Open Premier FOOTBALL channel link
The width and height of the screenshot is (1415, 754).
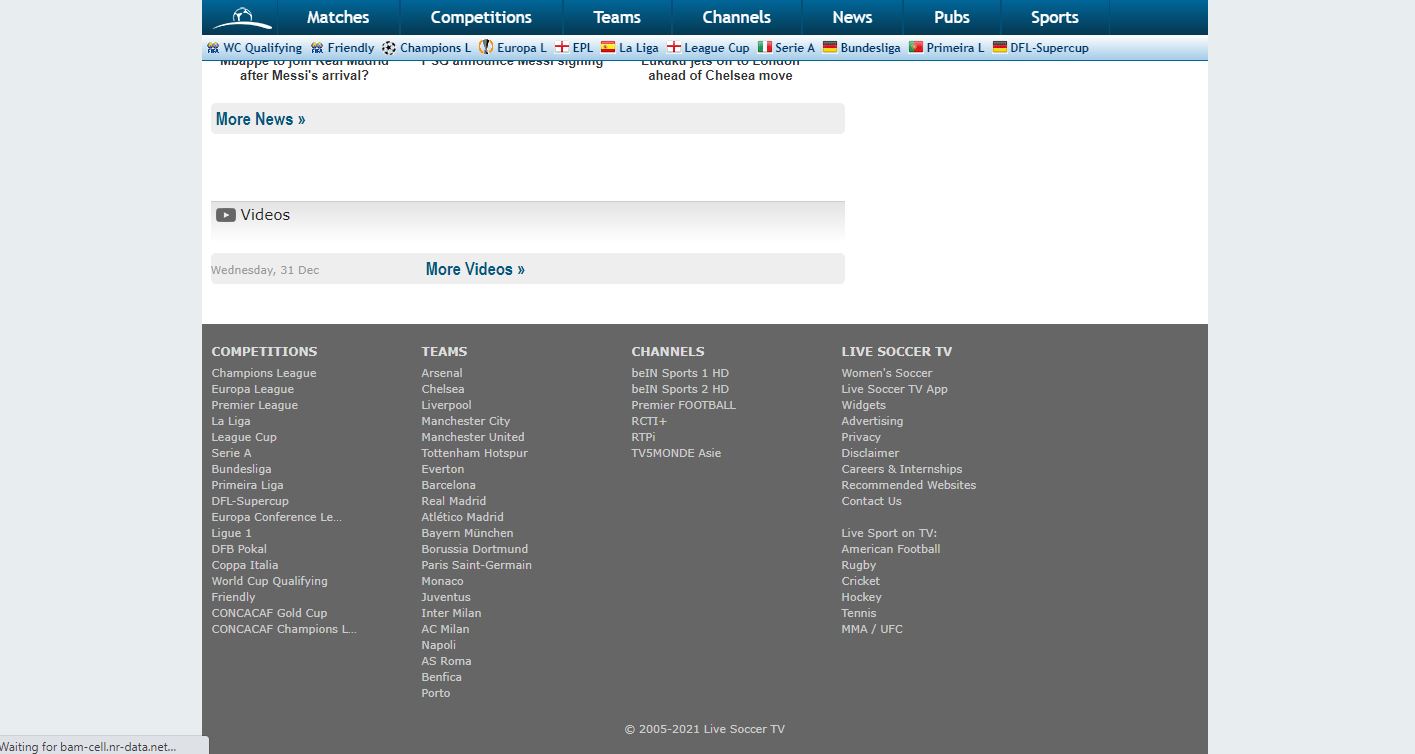(x=683, y=405)
